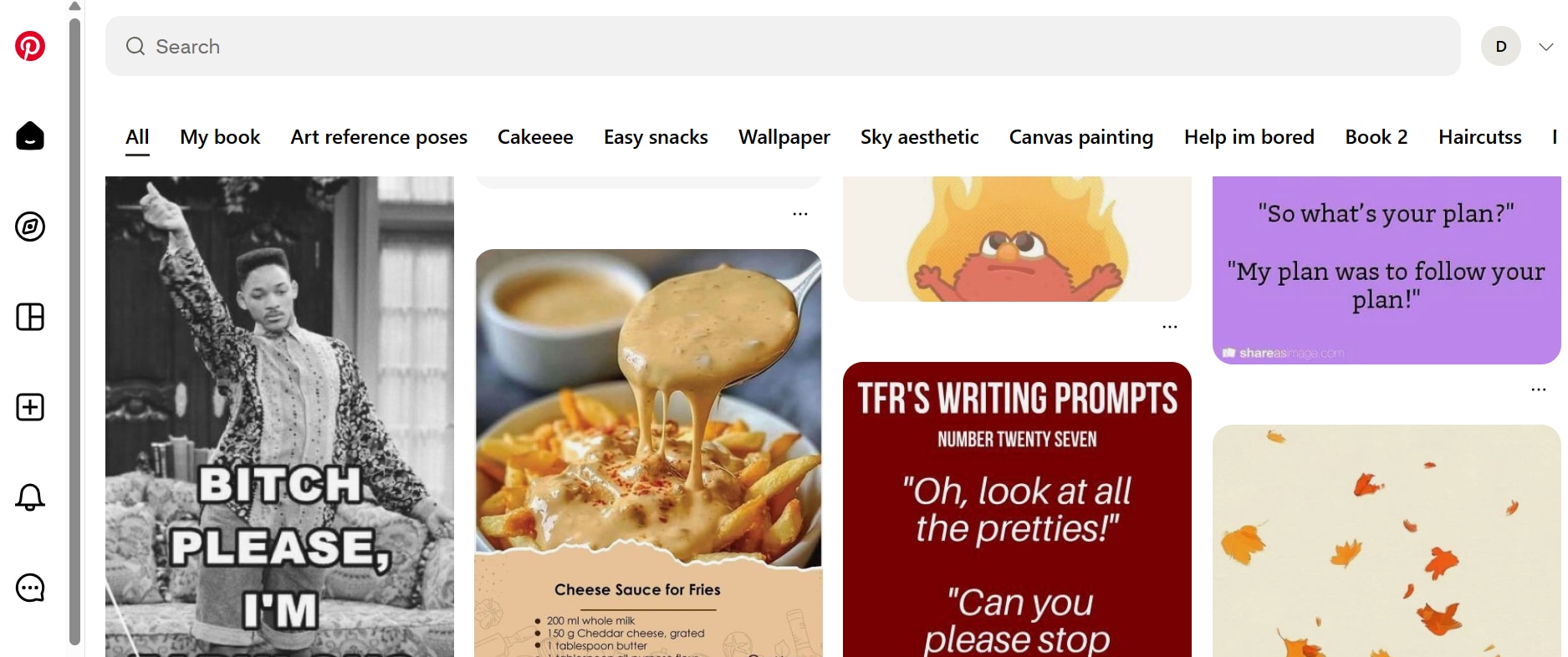Image resolution: width=1568 pixels, height=657 pixels.
Task: Open more options below the Elmo fire pin
Action: click(1170, 327)
